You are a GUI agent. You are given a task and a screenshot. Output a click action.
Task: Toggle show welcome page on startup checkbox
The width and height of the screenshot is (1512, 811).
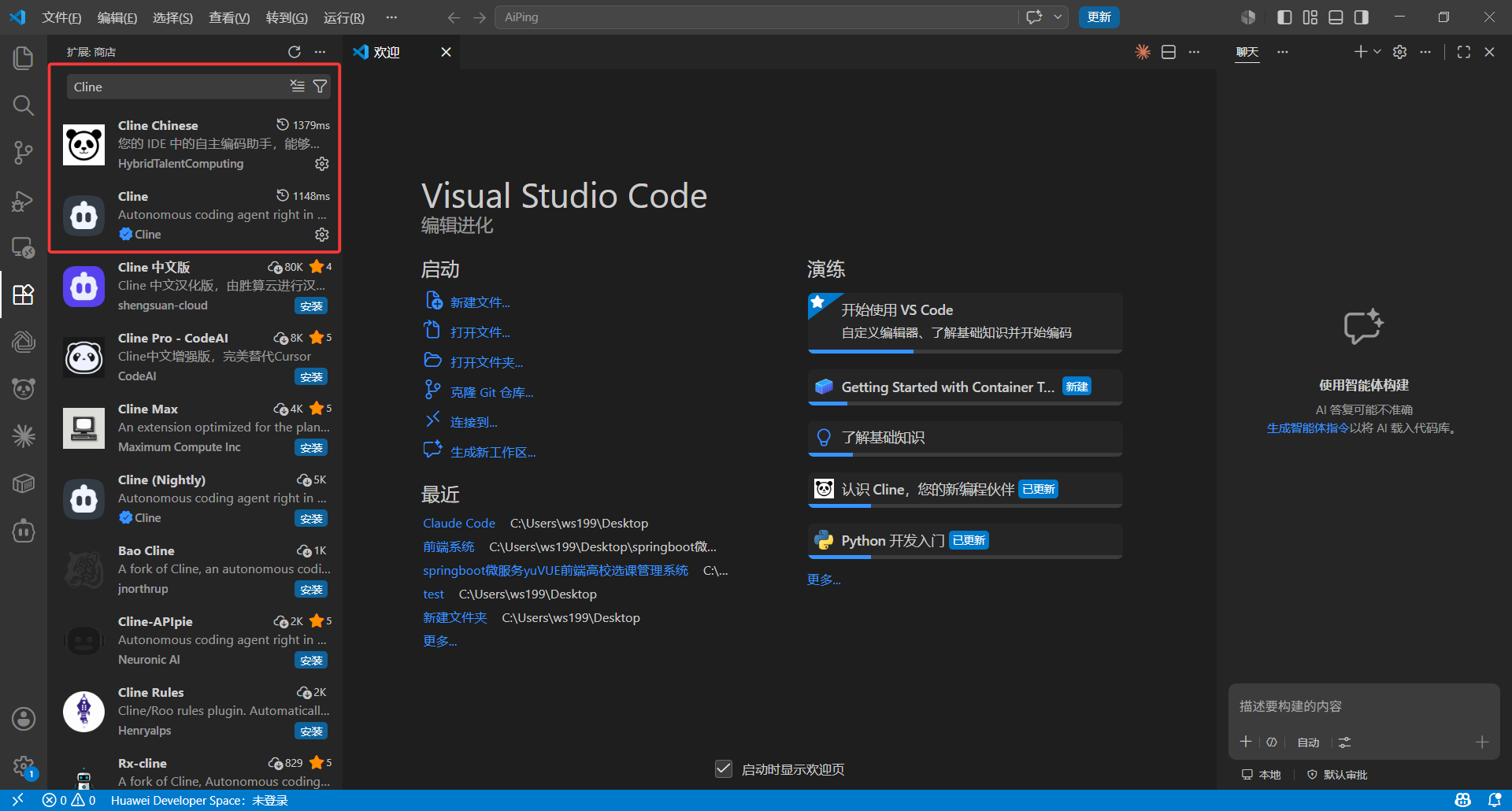coord(724,768)
